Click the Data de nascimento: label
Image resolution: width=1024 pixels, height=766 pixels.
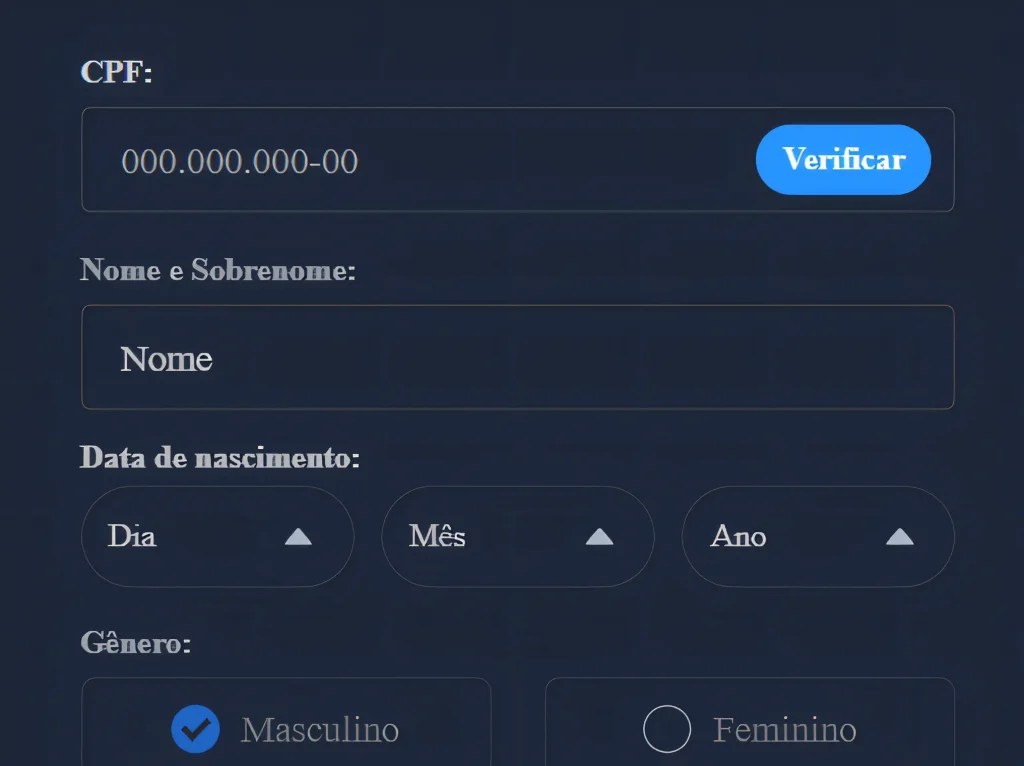click(x=219, y=457)
